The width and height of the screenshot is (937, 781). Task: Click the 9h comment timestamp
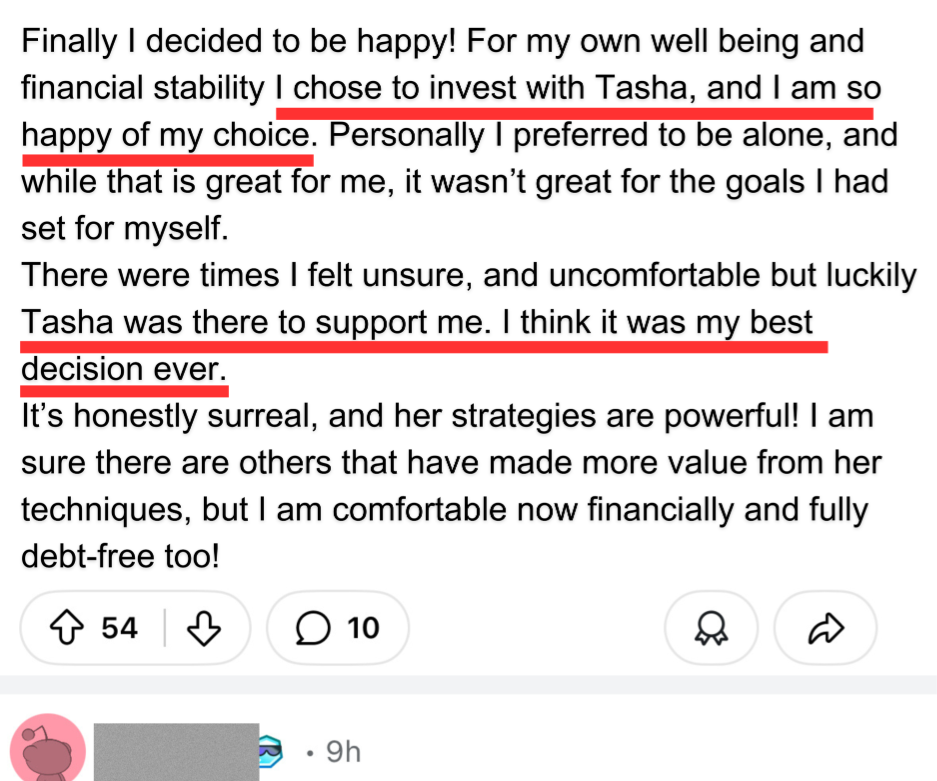point(343,751)
